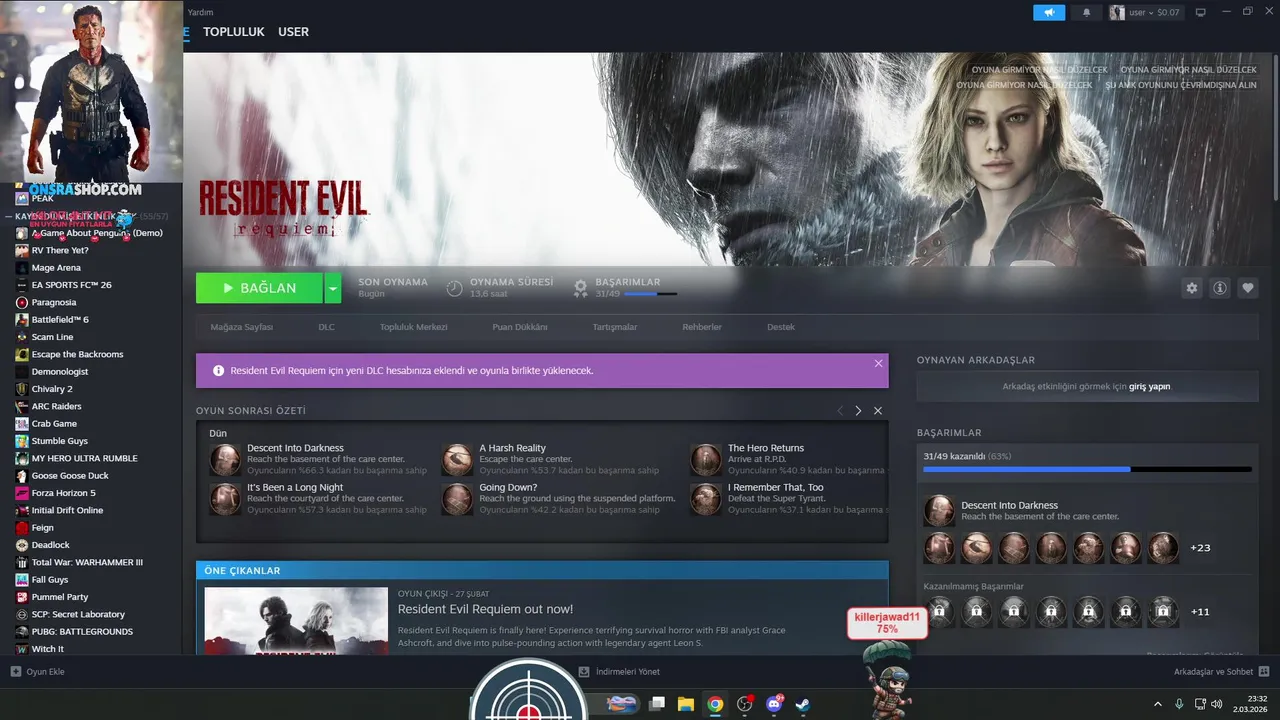Image resolution: width=1280 pixels, height=720 pixels.
Task: Go to next post-game summary page
Action: 858,411
